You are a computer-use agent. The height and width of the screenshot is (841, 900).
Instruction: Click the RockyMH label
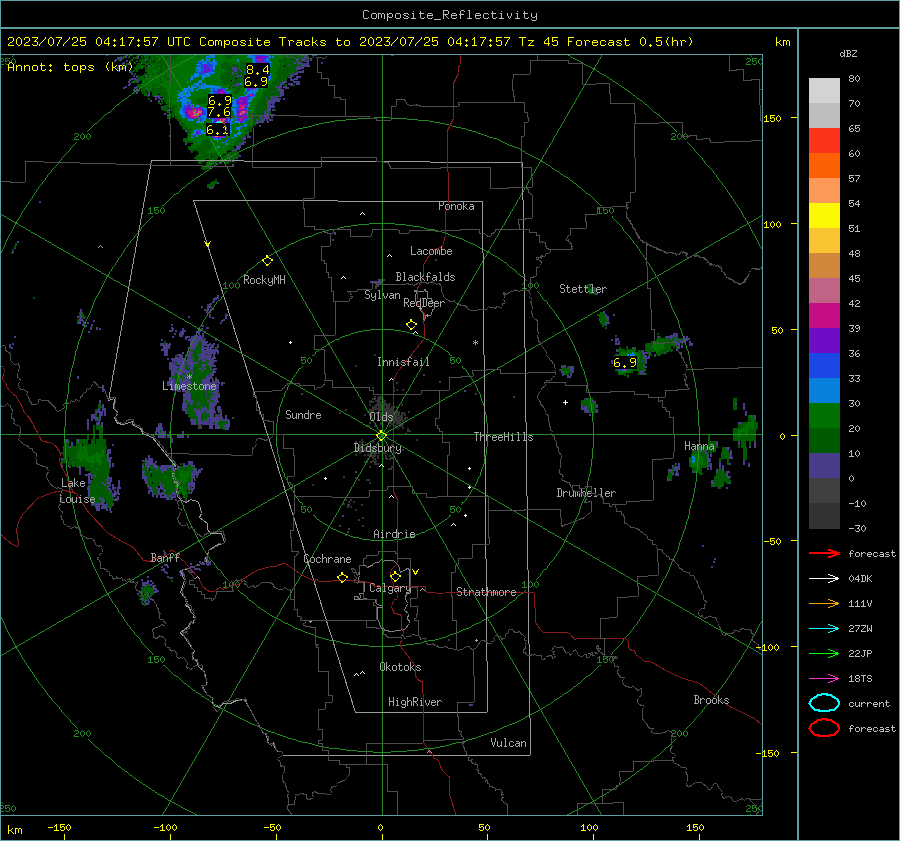[264, 280]
